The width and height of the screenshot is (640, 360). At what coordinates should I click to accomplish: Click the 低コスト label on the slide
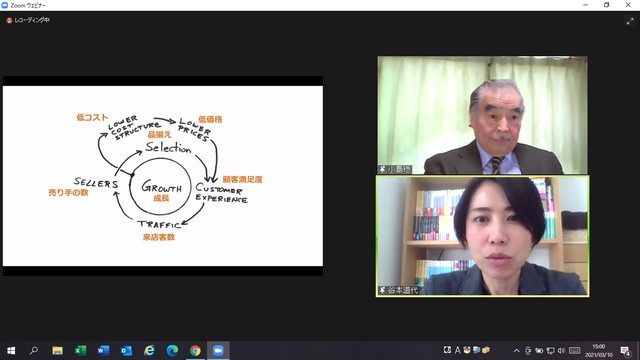[x=92, y=118]
